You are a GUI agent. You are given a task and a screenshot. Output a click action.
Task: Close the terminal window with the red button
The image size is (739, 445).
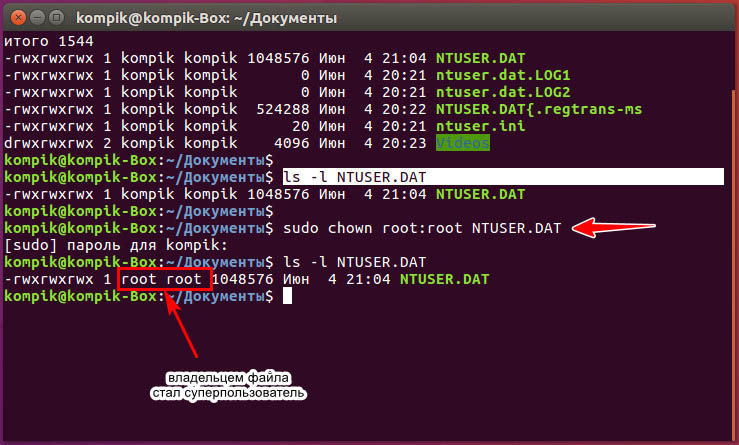click(x=18, y=18)
